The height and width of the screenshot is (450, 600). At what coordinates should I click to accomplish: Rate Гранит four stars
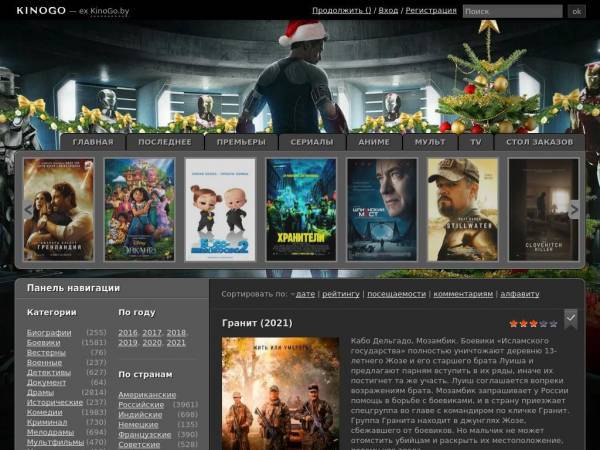click(x=543, y=324)
